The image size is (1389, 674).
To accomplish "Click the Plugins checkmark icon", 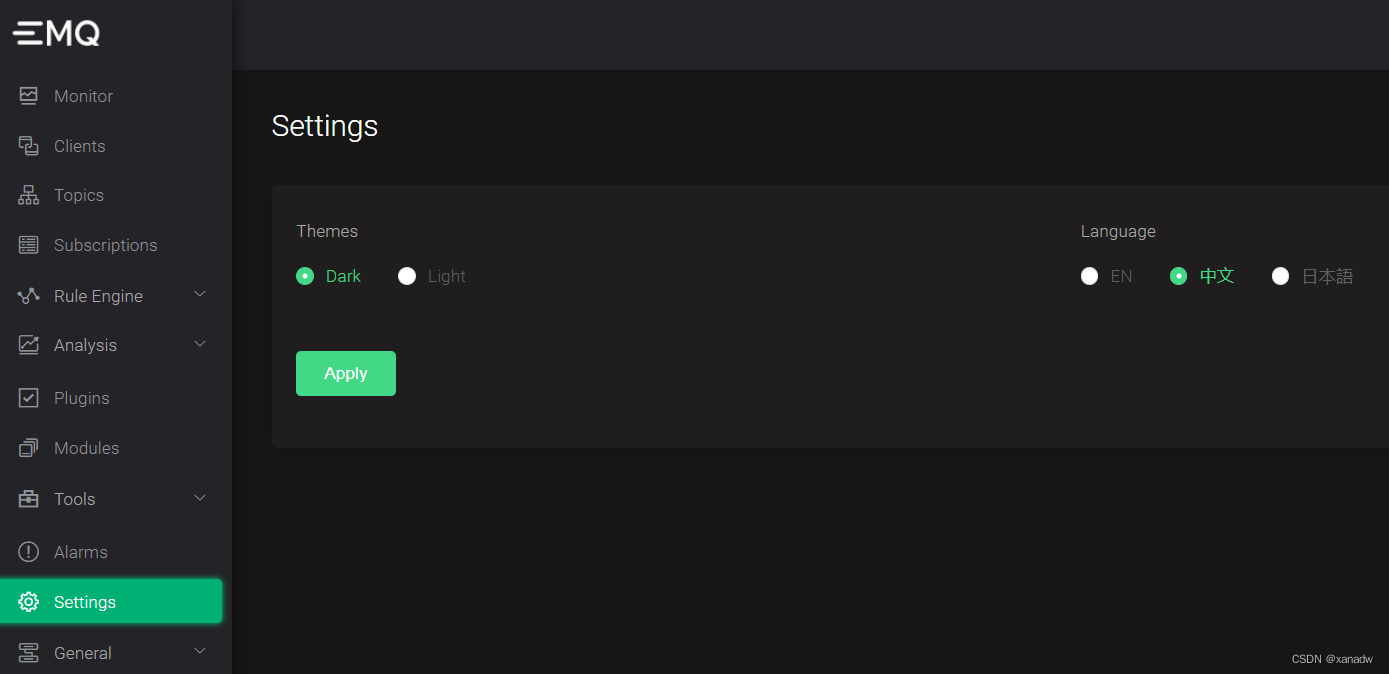I will pos(28,398).
